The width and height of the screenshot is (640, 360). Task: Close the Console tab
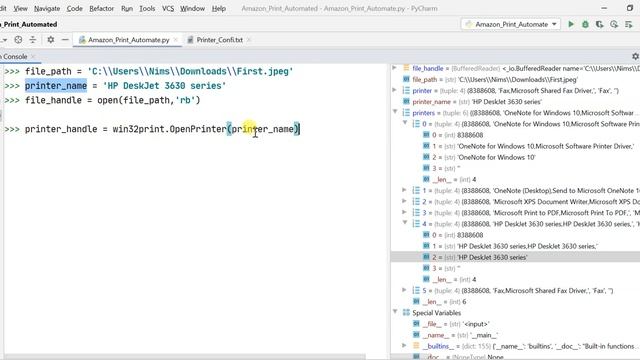click(x=33, y=56)
